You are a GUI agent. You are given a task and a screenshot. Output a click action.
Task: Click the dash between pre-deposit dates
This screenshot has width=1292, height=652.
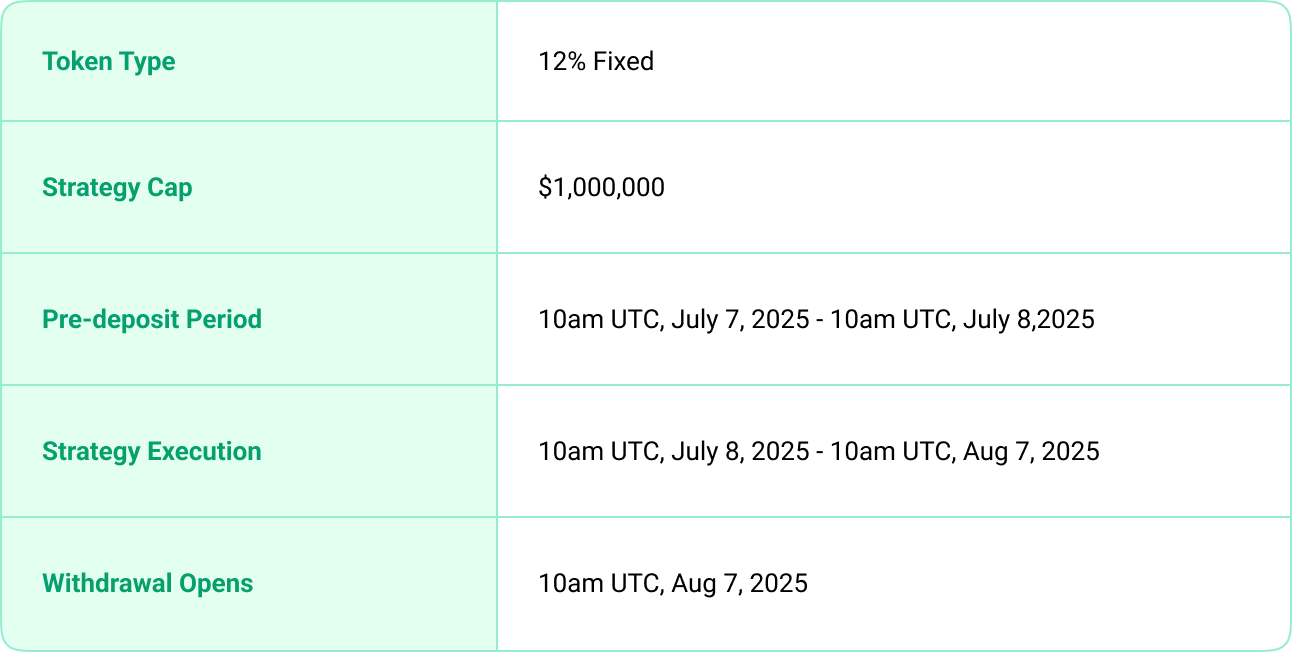point(820,321)
